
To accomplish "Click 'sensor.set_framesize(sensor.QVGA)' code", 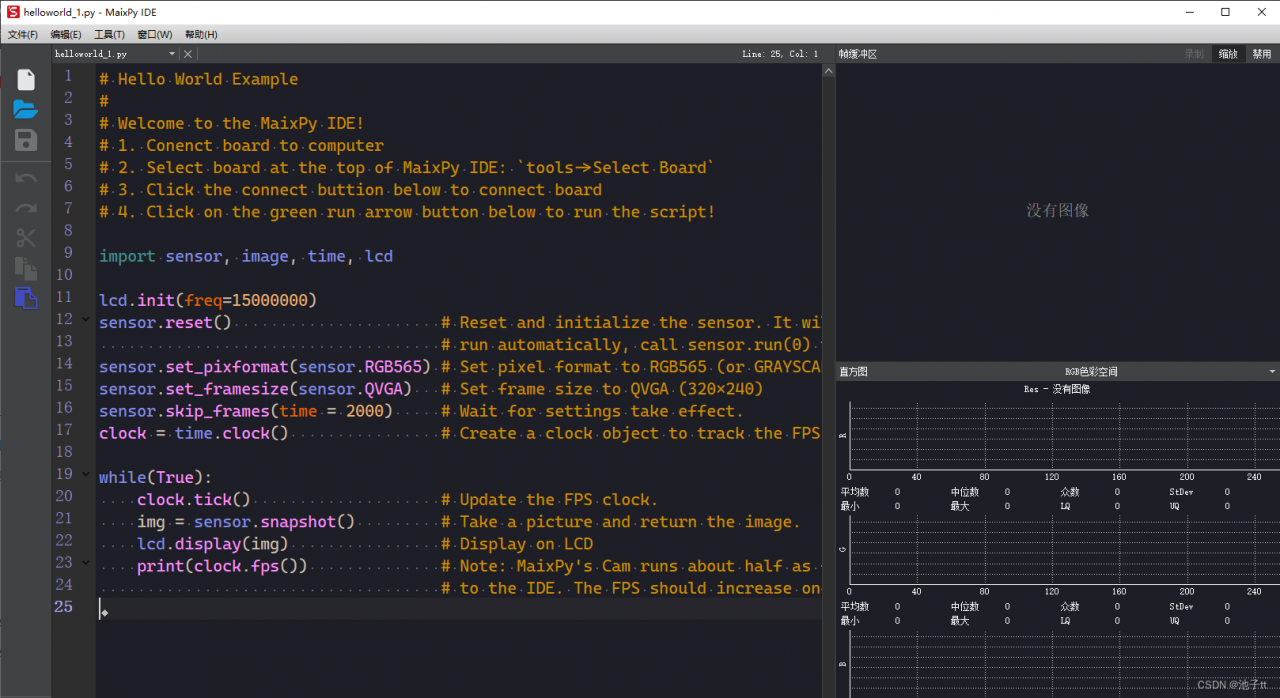I will pyautogui.click(x=255, y=388).
